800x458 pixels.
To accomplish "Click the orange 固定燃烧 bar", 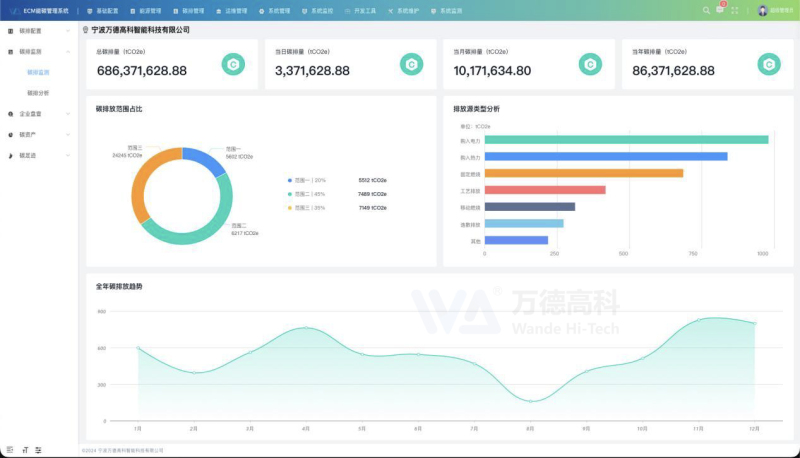I will [584, 173].
